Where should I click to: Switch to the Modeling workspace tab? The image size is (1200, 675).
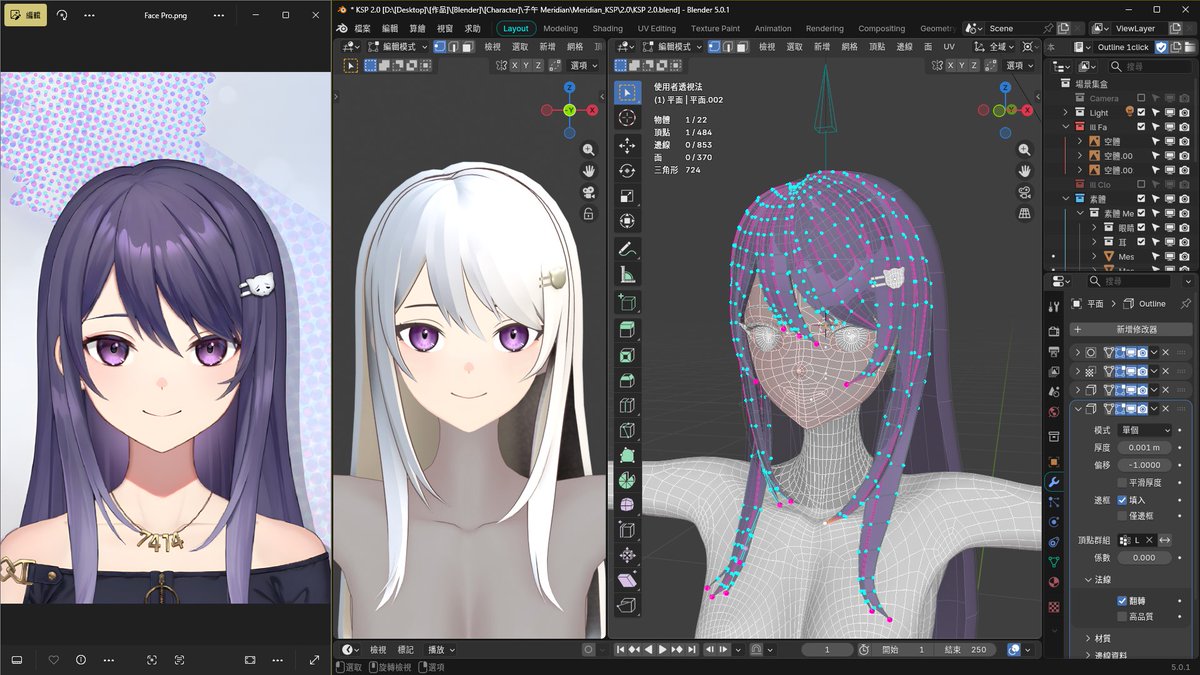click(560, 29)
